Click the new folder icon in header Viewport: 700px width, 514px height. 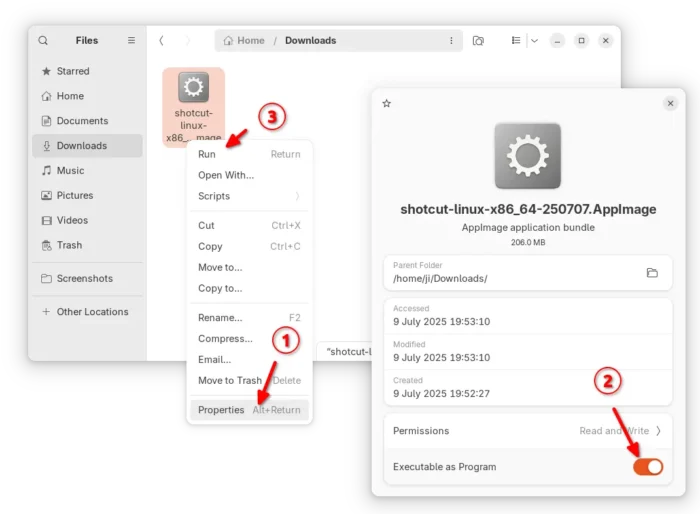pos(478,41)
